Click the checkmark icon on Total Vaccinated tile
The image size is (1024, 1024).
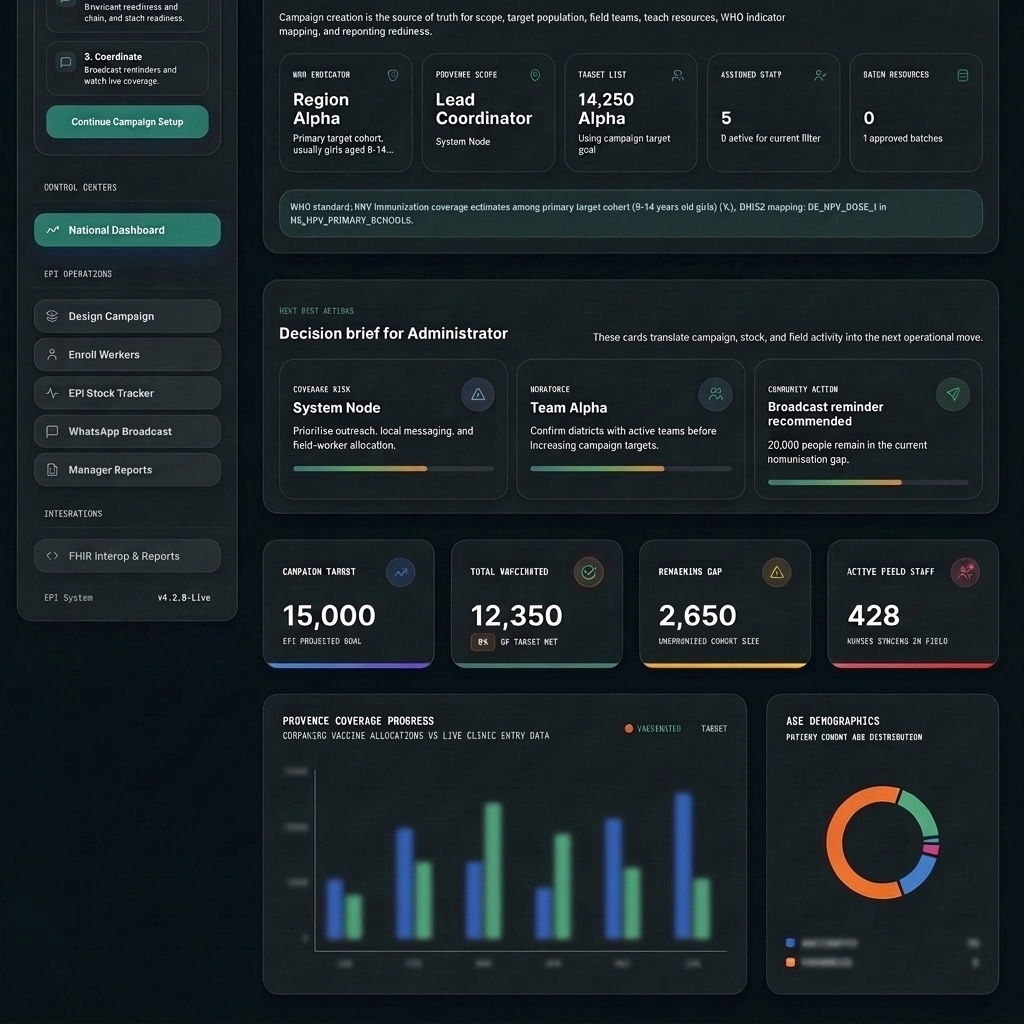point(588,573)
